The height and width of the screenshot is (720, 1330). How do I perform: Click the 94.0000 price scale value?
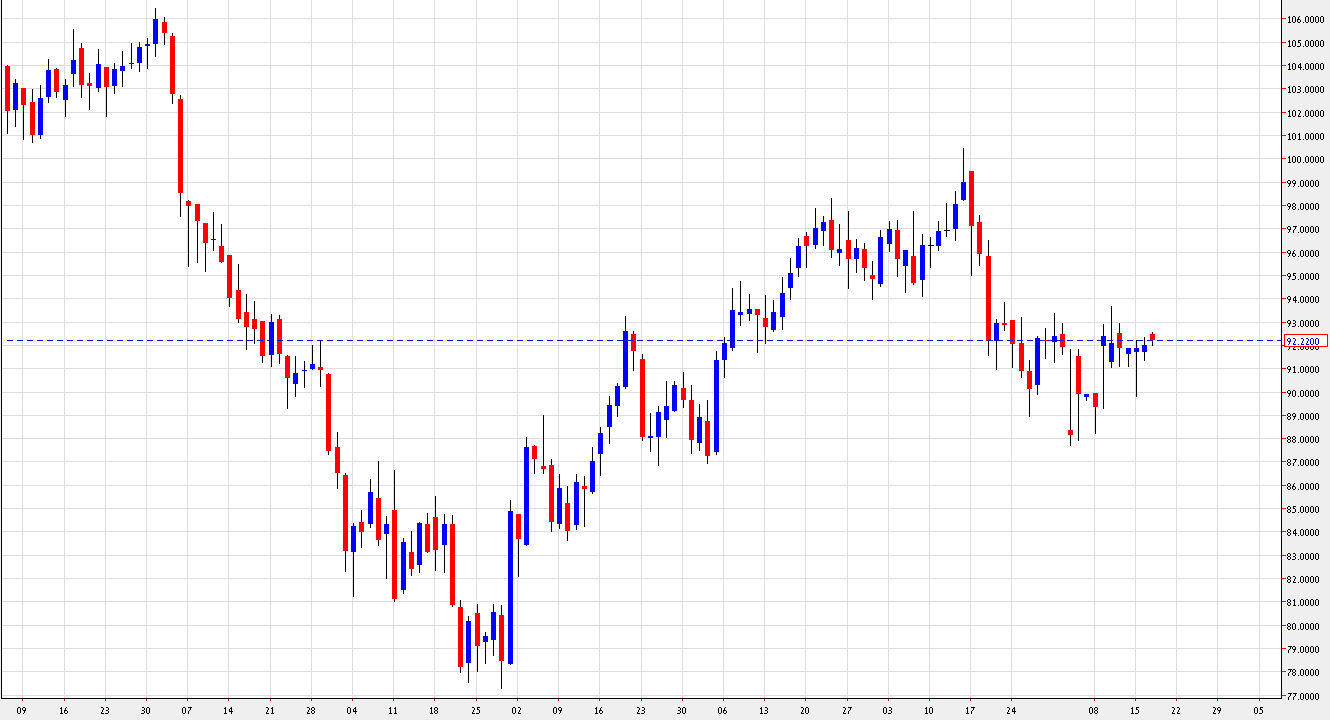1304,300
